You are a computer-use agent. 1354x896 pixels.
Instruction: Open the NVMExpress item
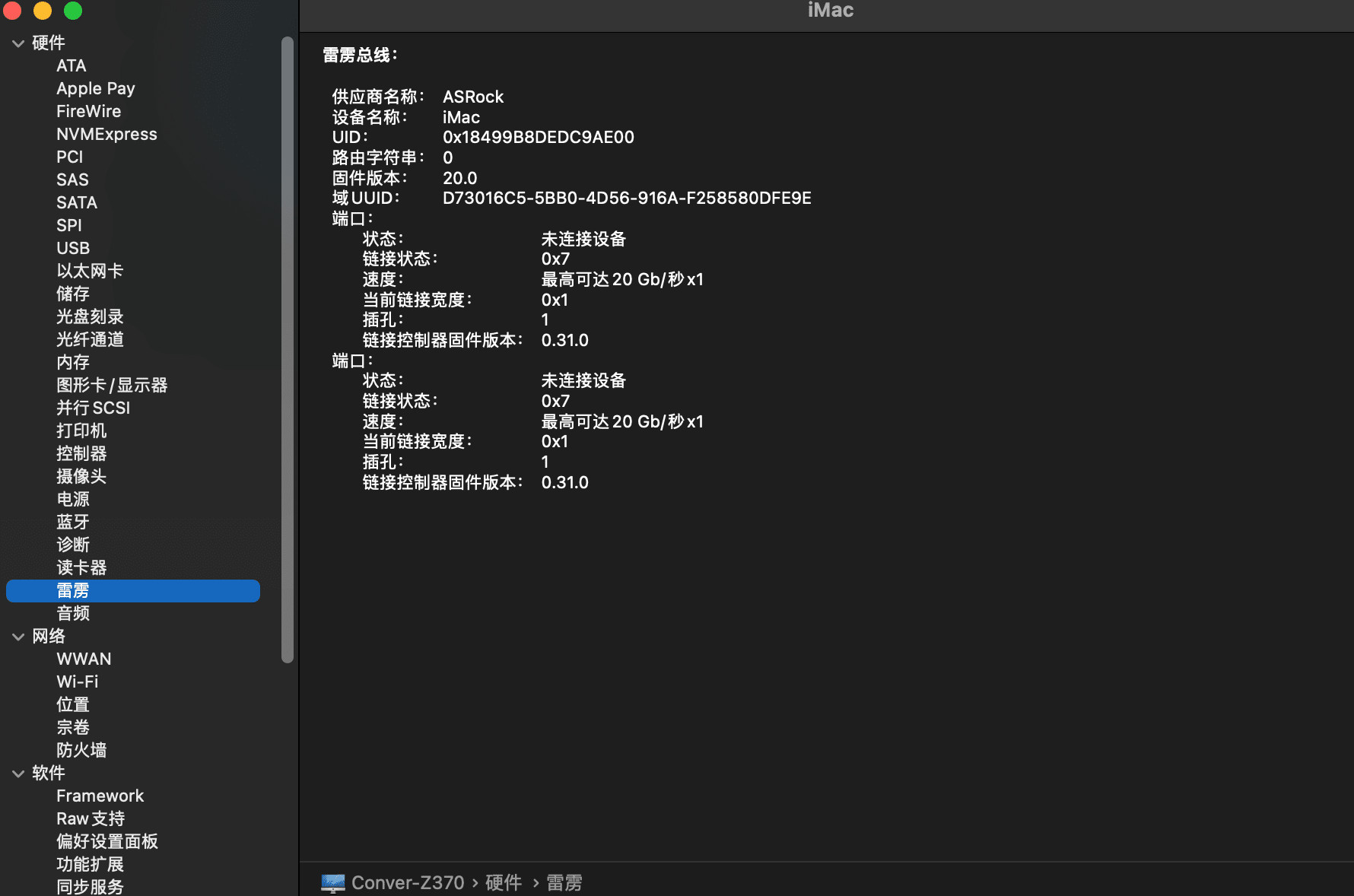[x=106, y=135]
